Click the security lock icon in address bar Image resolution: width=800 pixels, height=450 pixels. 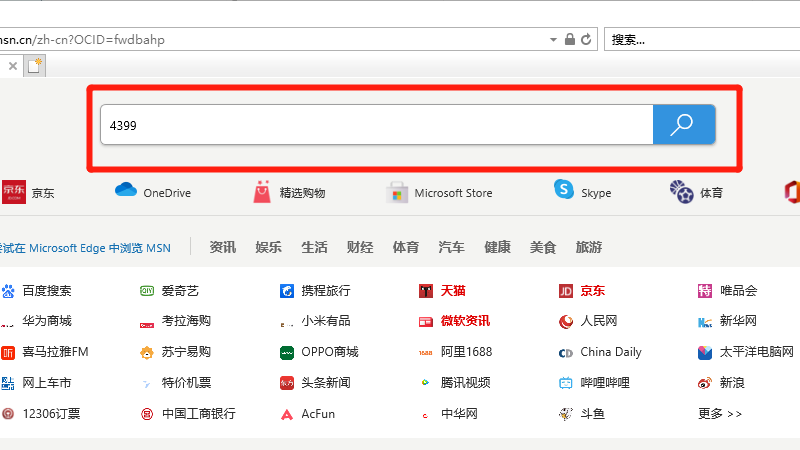point(570,39)
